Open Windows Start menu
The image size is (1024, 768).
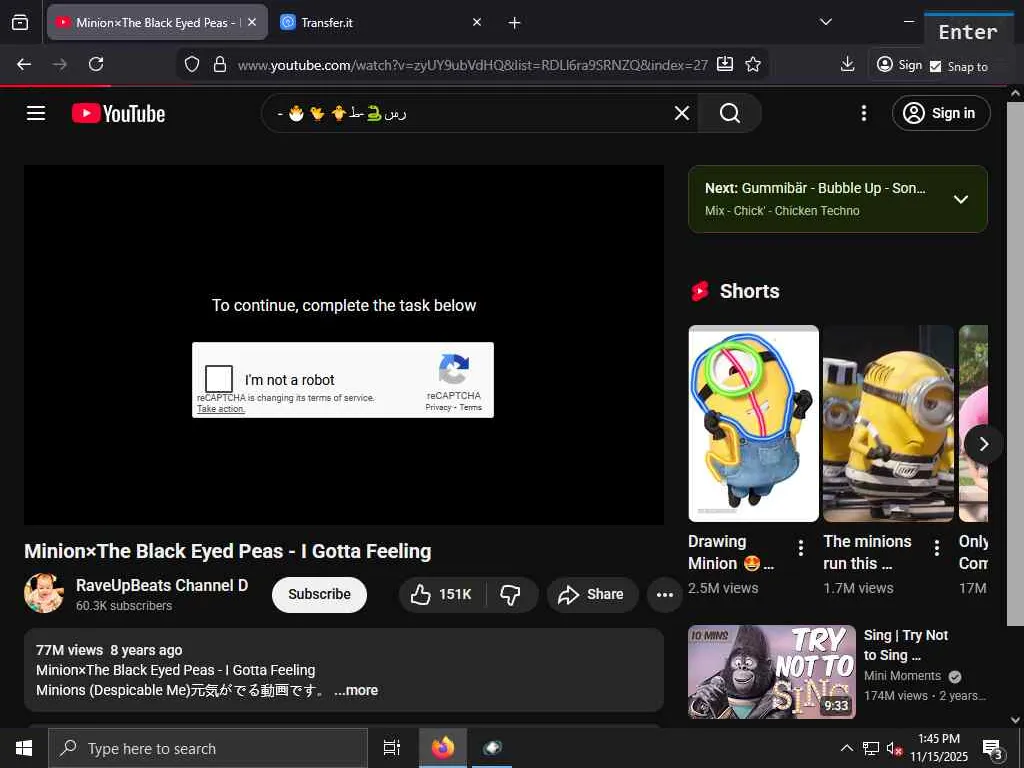pyautogui.click(x=24, y=748)
